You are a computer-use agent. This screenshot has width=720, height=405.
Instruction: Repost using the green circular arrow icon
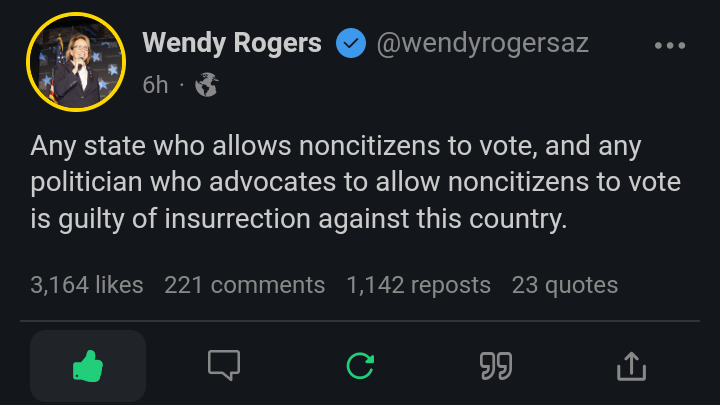tap(360, 366)
